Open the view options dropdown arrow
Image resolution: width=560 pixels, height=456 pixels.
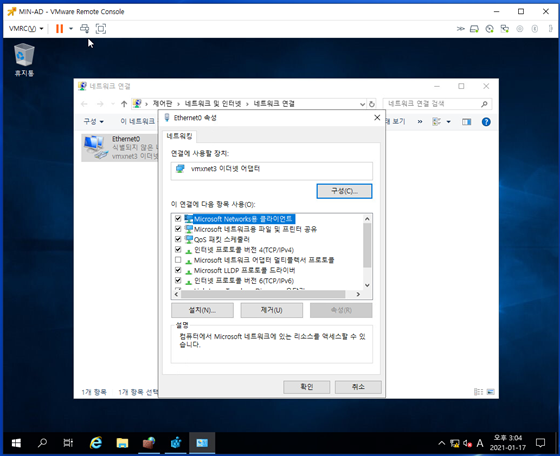point(449,122)
